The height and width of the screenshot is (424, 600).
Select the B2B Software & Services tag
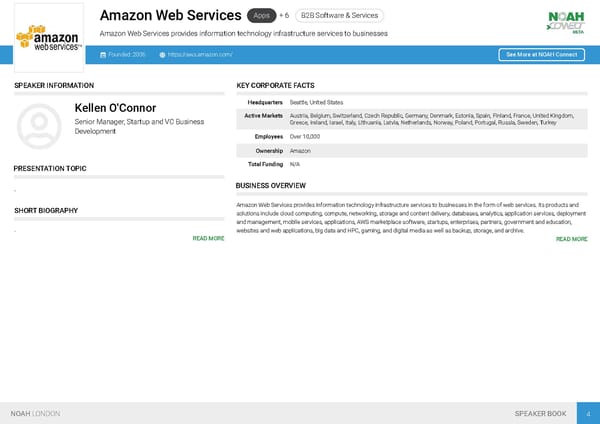[x=339, y=16]
